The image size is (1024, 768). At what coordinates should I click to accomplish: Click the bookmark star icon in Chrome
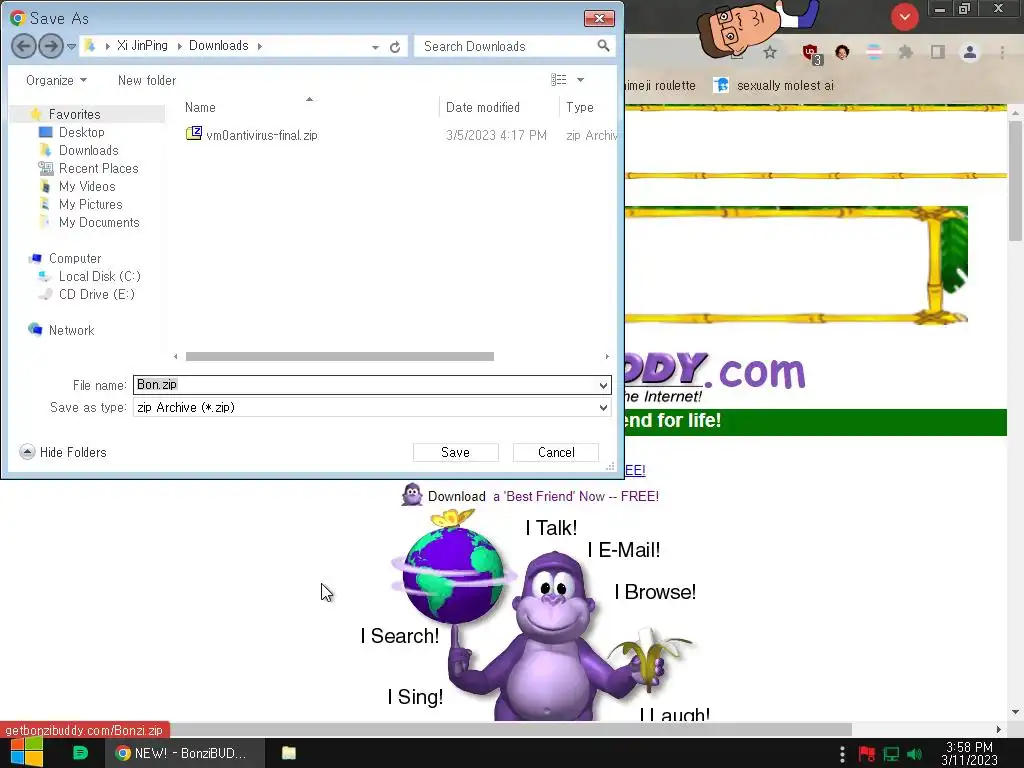(770, 52)
